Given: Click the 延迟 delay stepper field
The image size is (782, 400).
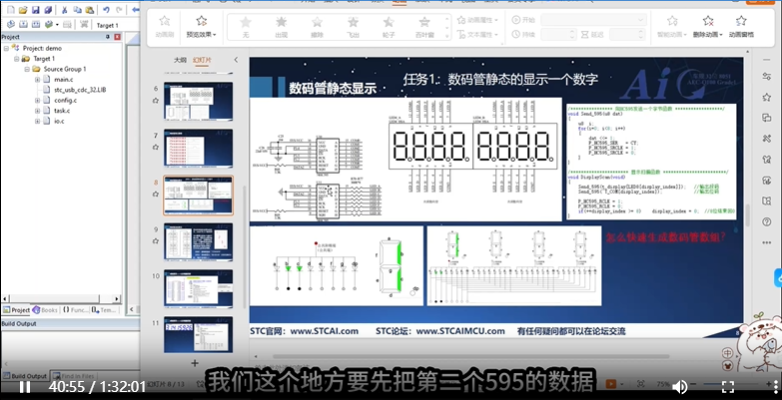Looking at the screenshot, I should 627,34.
